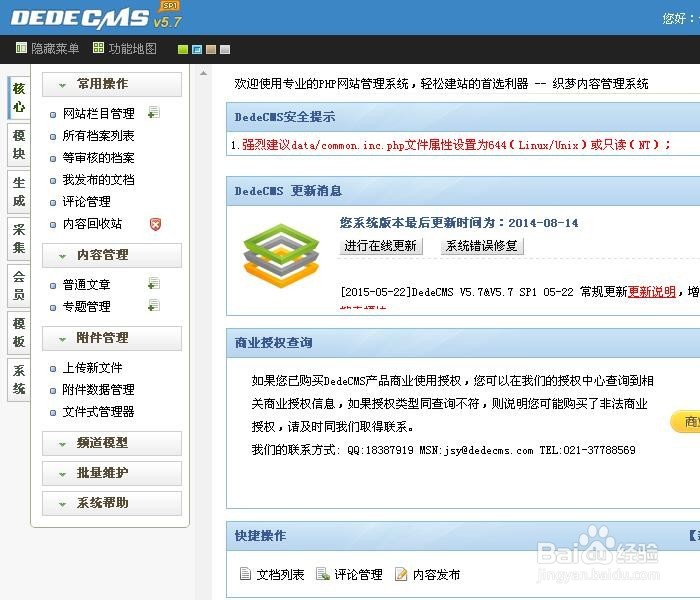Click the 商业授权查询 panel header

(463, 343)
